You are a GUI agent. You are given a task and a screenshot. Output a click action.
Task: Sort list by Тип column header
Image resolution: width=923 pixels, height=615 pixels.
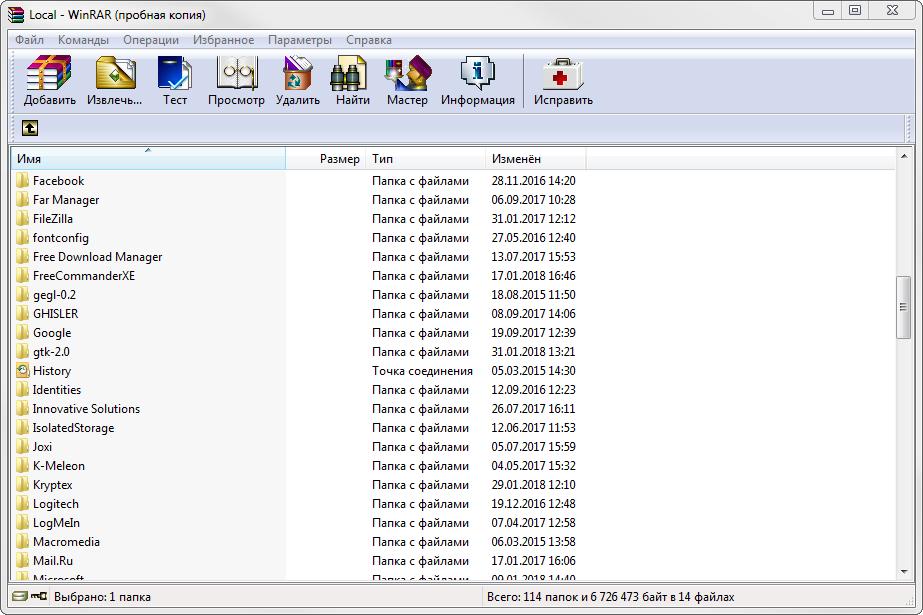[x=425, y=159]
